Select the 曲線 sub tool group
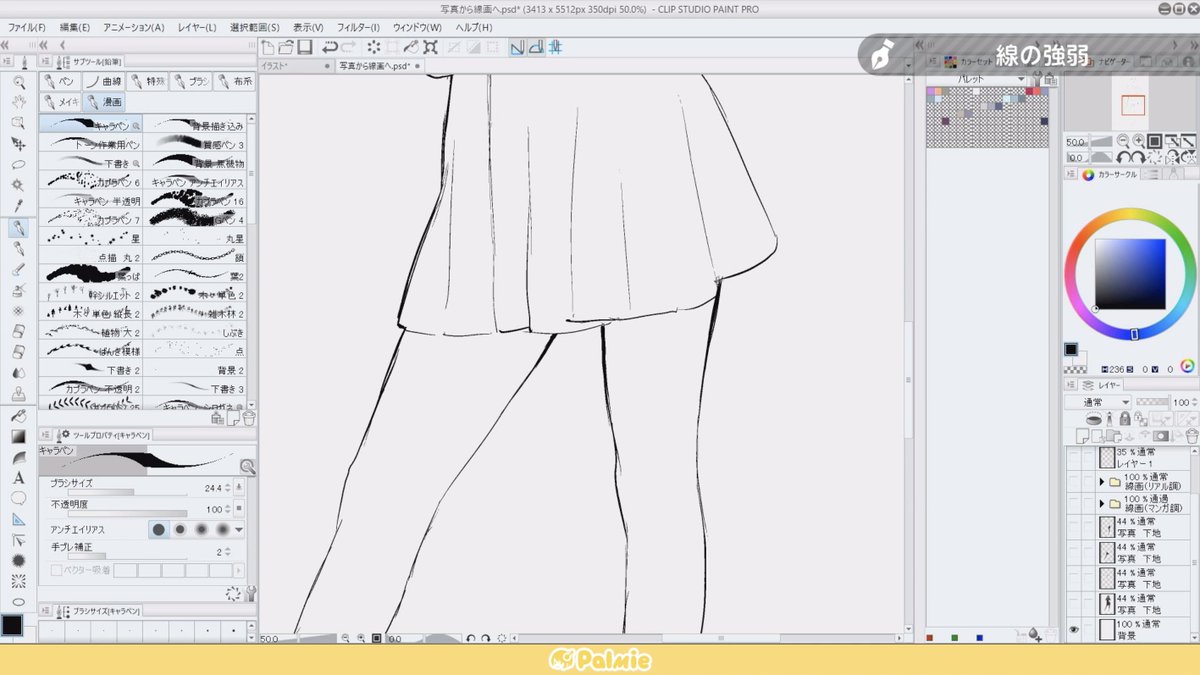Image resolution: width=1200 pixels, height=675 pixels. [103, 82]
